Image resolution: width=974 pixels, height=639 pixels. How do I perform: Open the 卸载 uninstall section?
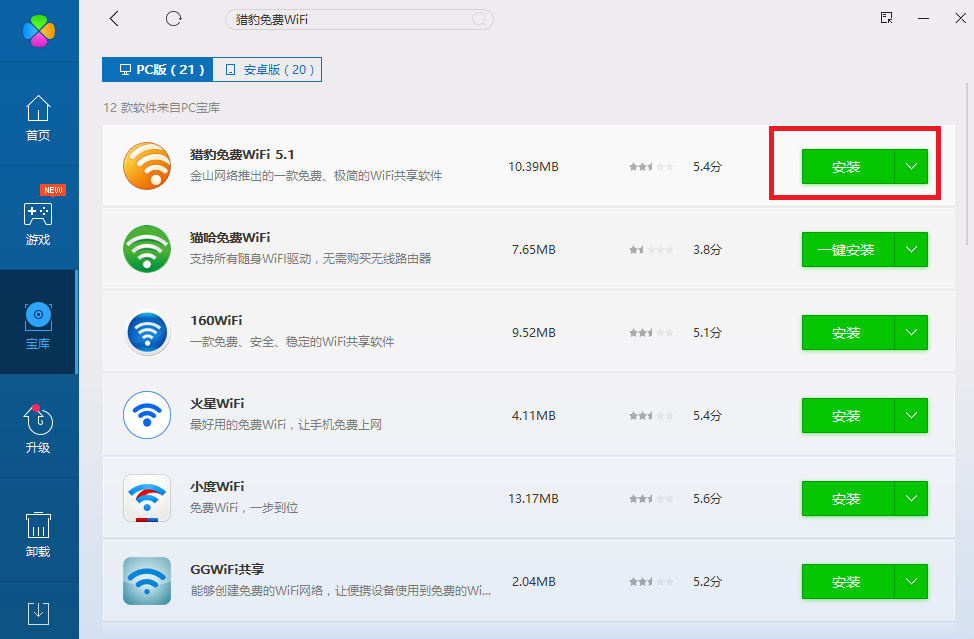point(38,533)
